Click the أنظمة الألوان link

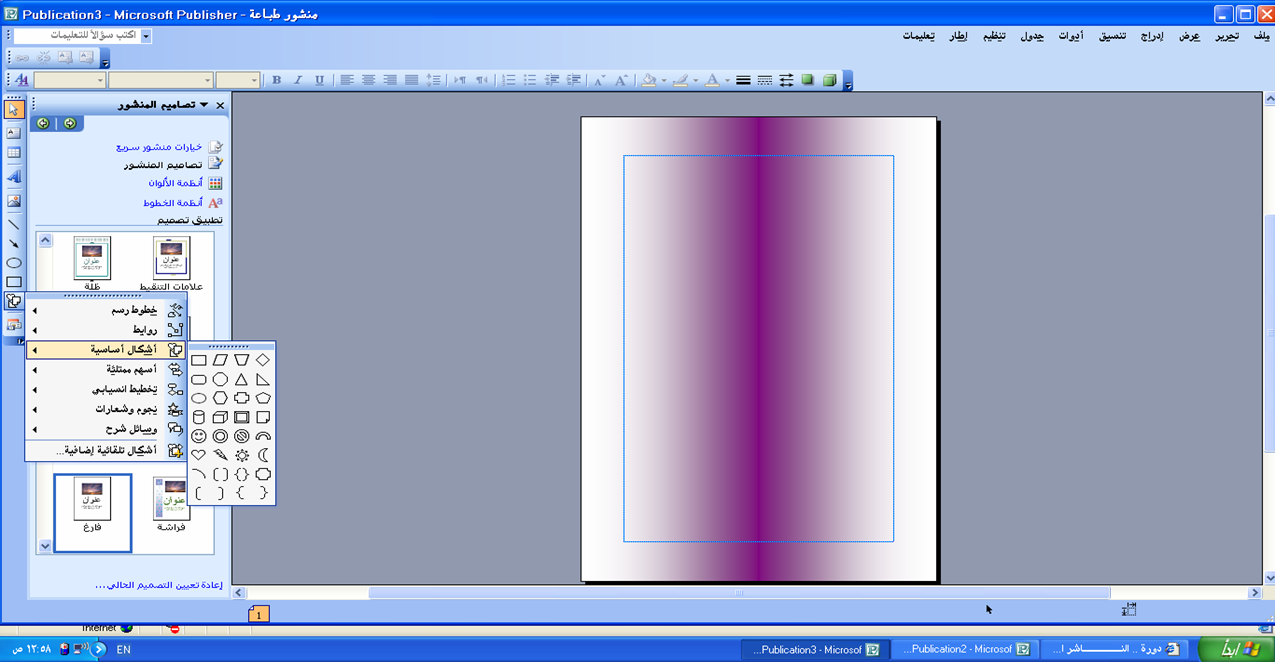(x=176, y=183)
